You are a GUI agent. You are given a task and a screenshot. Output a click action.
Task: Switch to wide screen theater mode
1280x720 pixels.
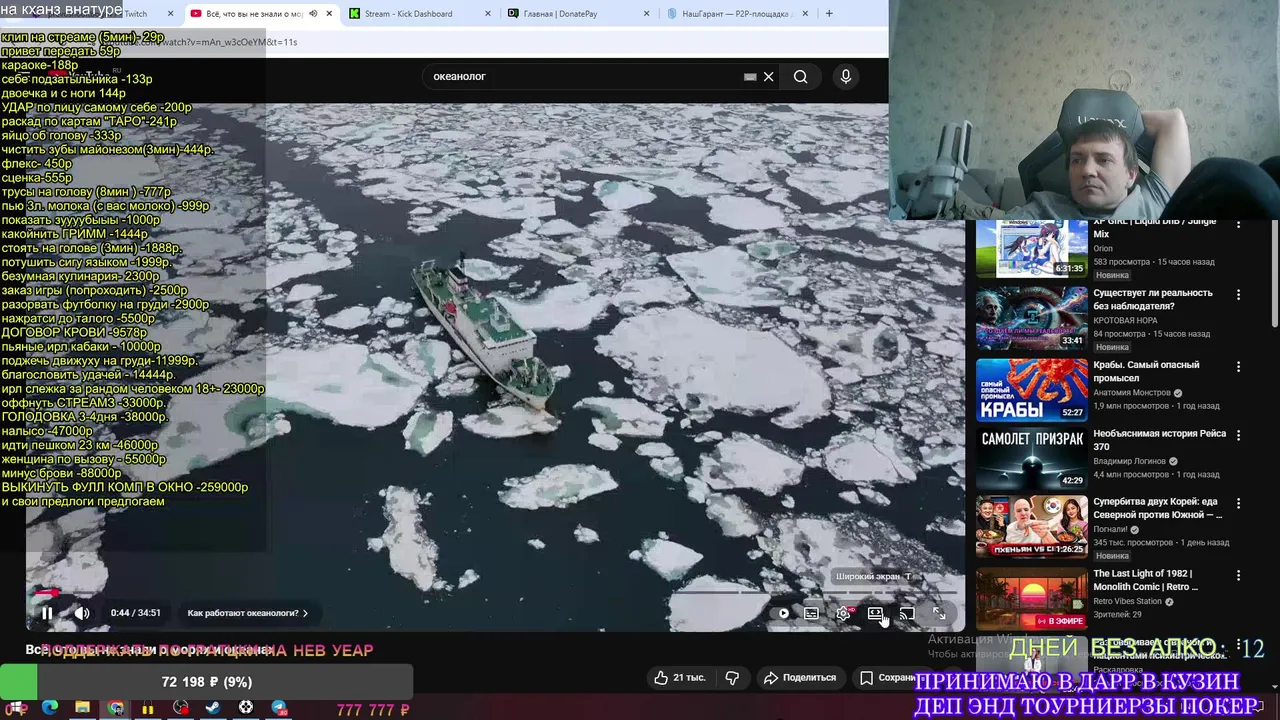[875, 613]
